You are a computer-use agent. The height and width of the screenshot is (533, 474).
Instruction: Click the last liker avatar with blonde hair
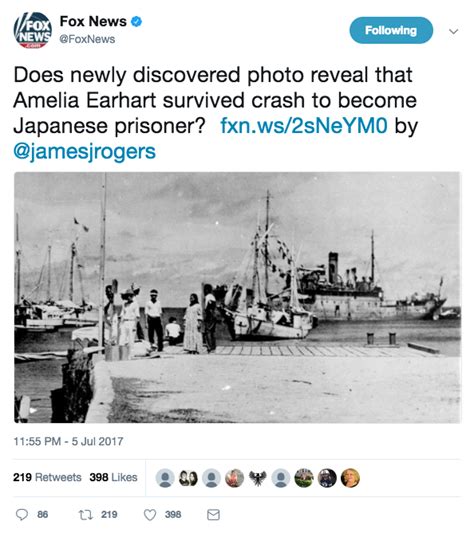click(x=350, y=478)
